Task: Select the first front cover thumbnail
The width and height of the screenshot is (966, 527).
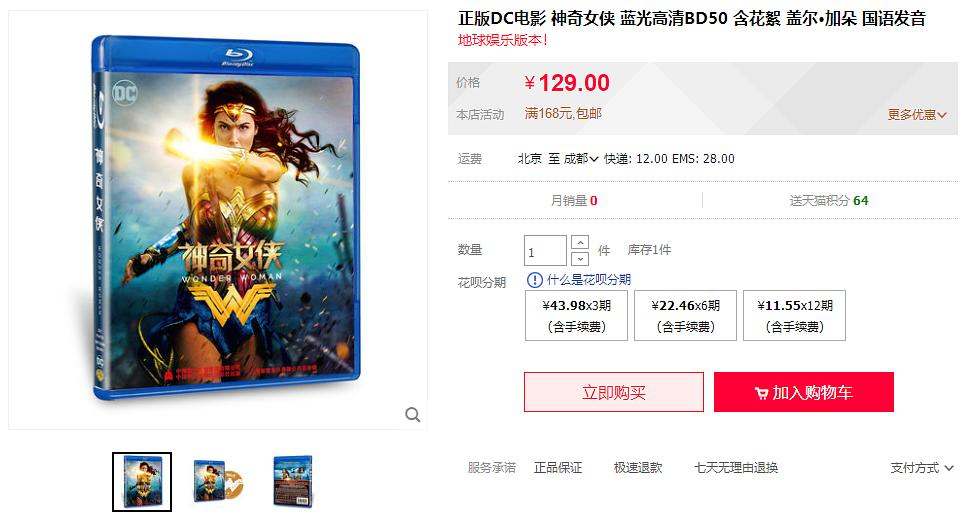Action: tap(142, 482)
